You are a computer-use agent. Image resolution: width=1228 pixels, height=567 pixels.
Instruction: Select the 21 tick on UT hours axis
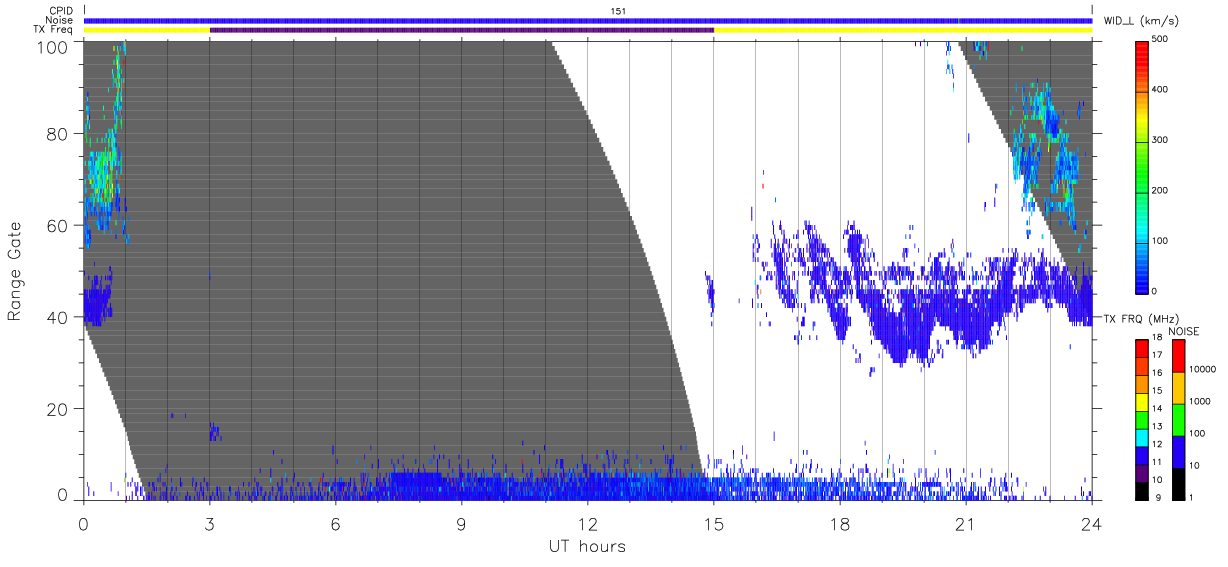coord(965,524)
